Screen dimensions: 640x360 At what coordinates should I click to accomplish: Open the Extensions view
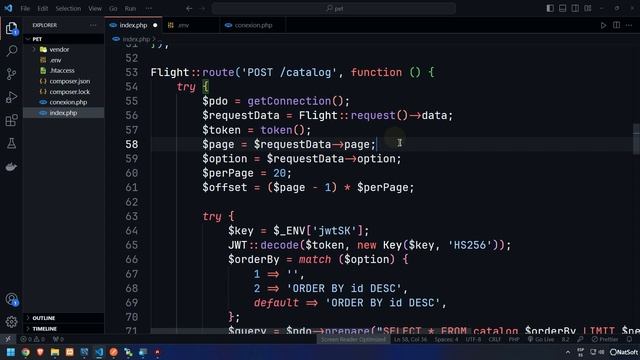11,120
